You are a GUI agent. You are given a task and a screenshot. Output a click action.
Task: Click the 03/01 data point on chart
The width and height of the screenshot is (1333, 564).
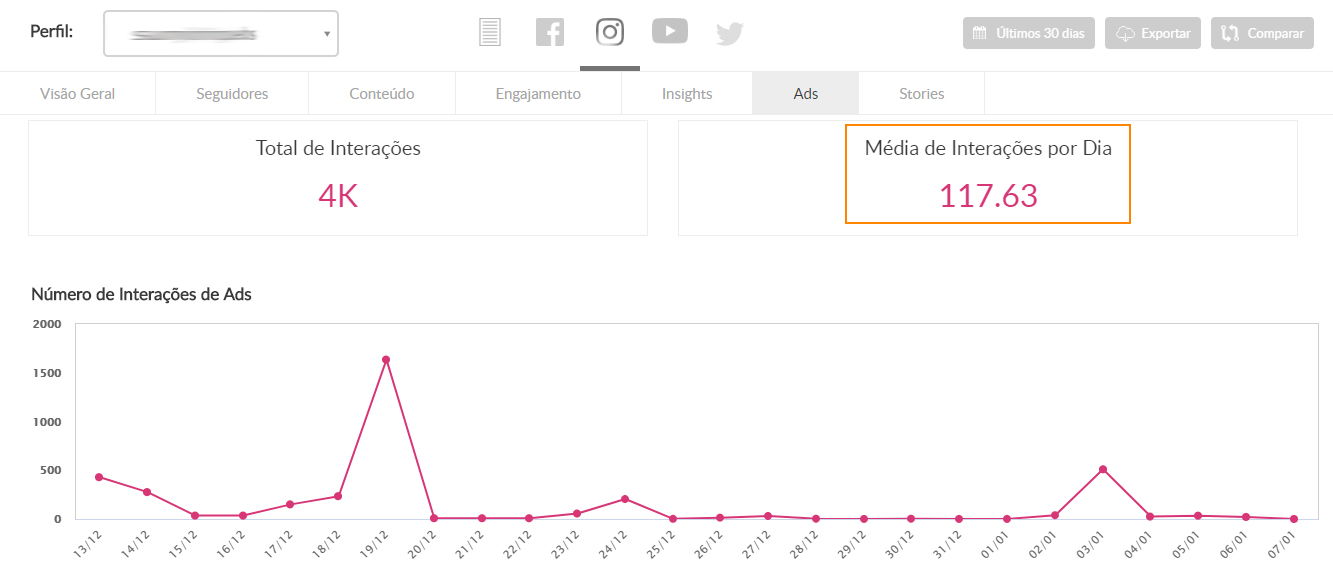(x=1102, y=469)
